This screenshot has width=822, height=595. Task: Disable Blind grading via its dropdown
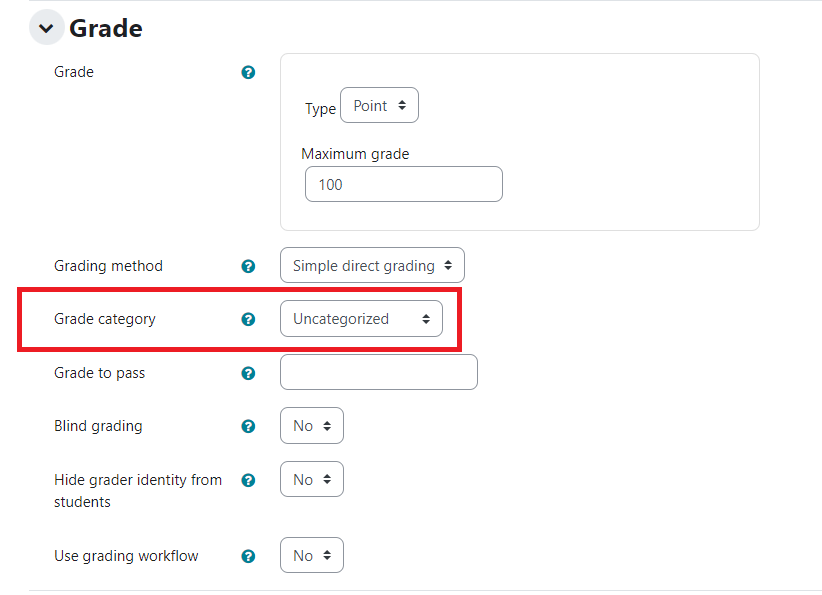(311, 425)
